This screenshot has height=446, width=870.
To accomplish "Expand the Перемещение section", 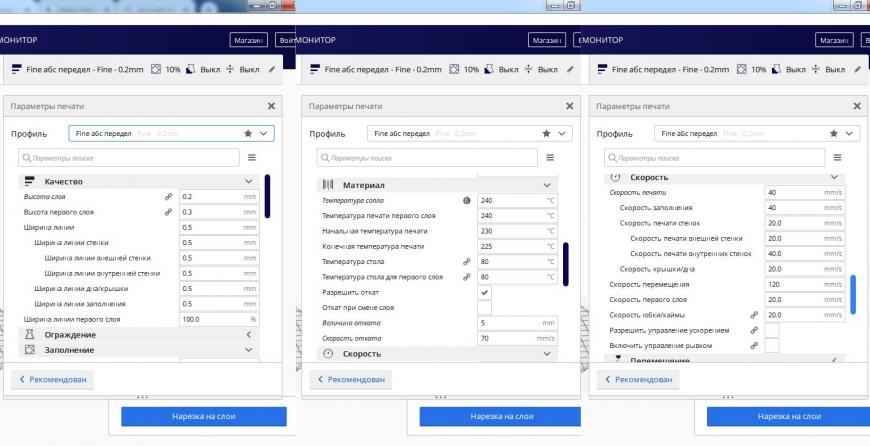I will click(834, 360).
